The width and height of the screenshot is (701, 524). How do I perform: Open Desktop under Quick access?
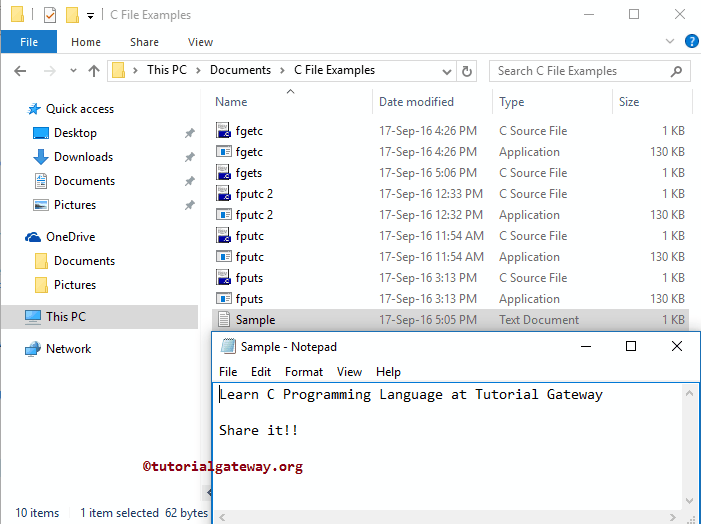pos(75,133)
